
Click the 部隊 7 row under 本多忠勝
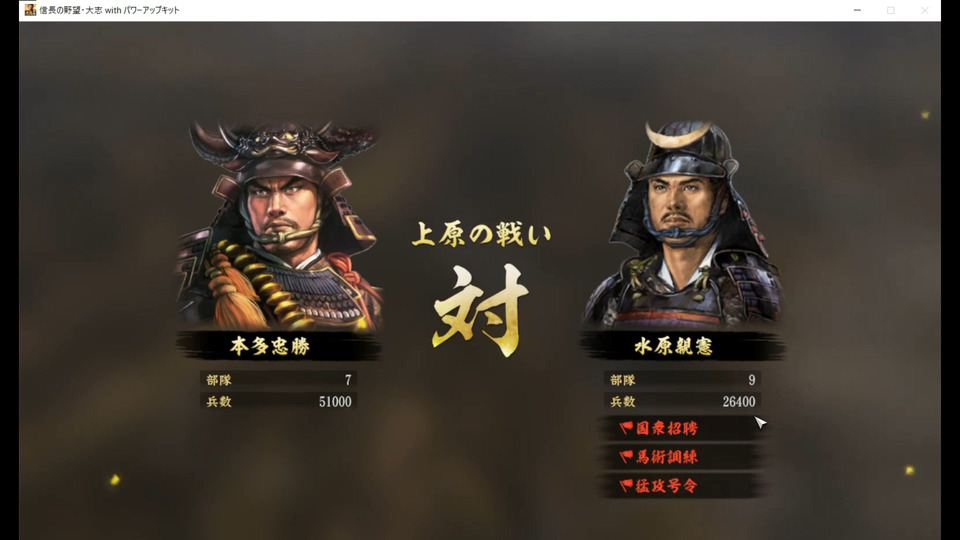279,380
